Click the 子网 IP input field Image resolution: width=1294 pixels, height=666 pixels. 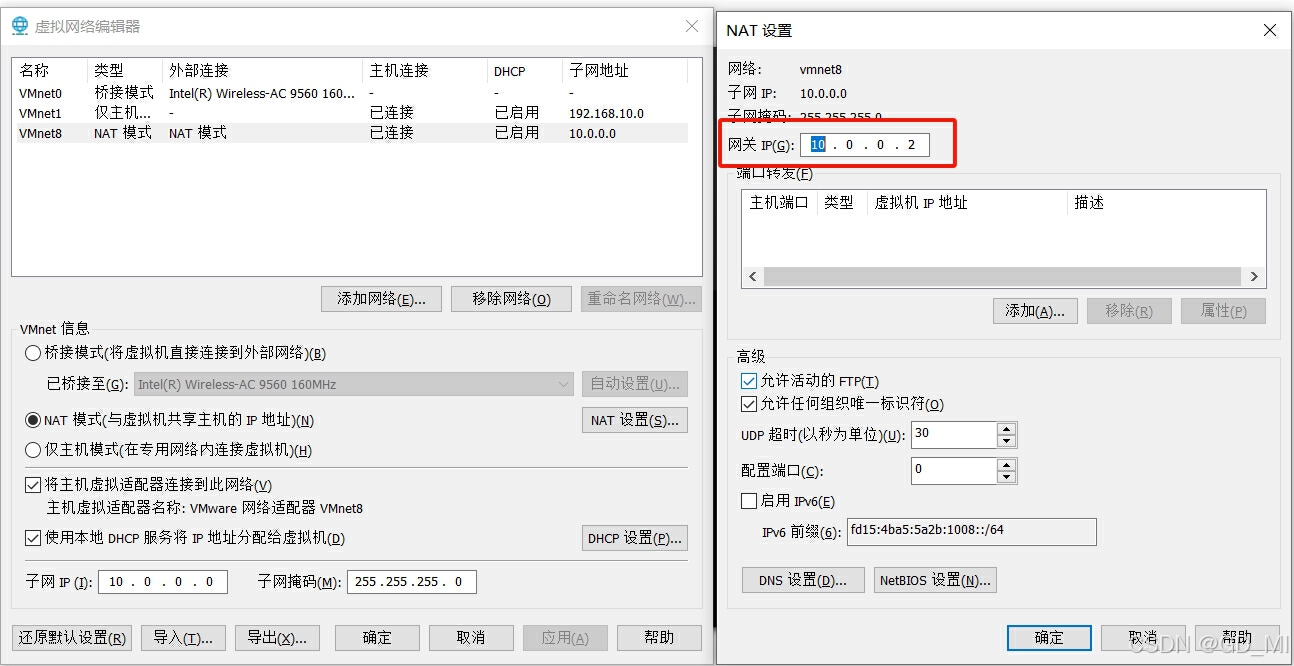[163, 581]
